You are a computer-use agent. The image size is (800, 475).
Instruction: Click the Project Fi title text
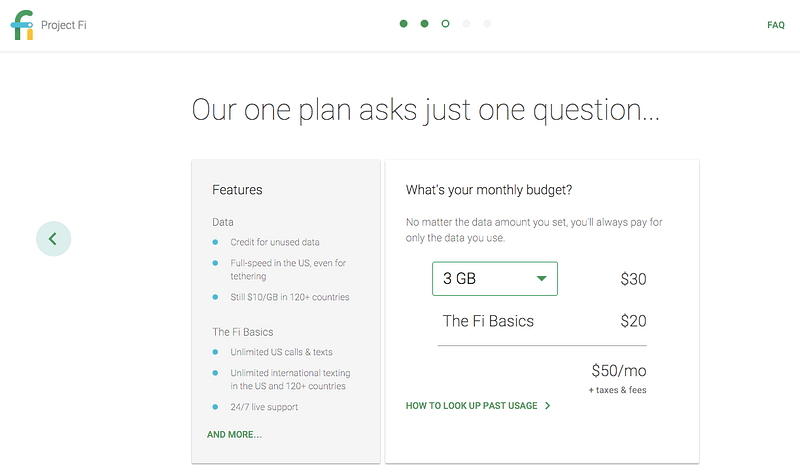[x=64, y=25]
